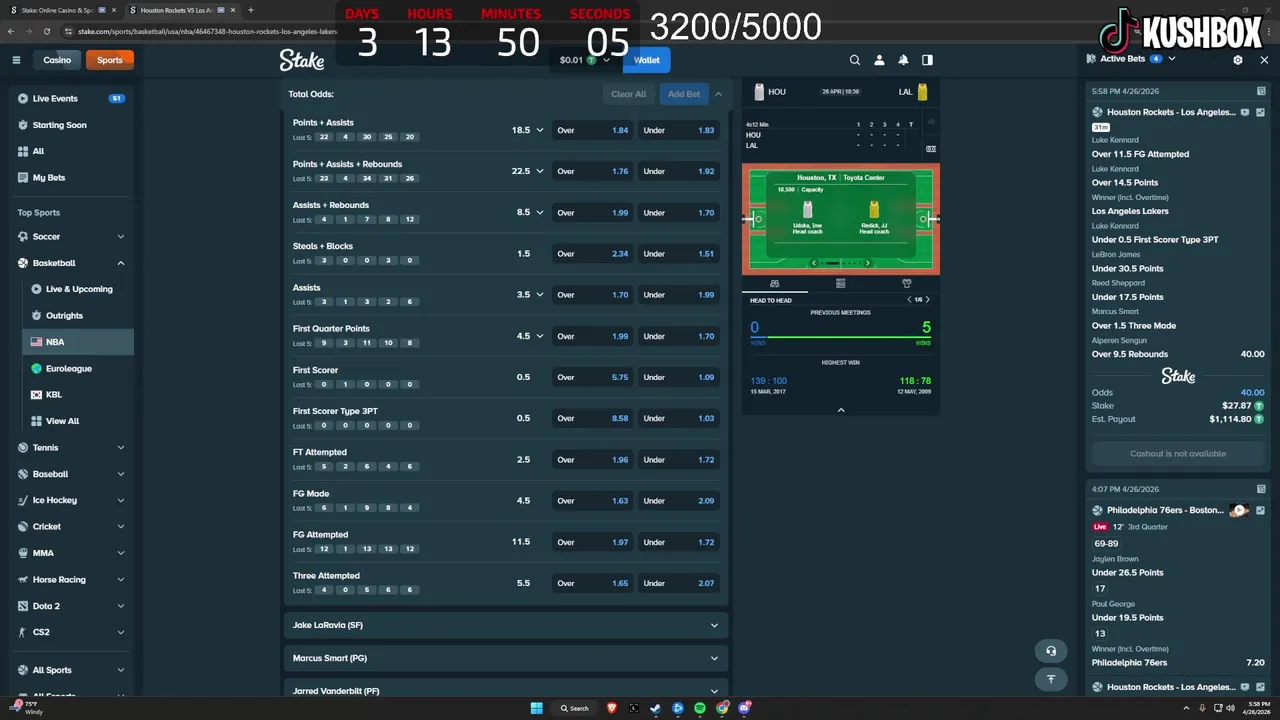Open the Windows Start button
Viewport: 1280px width, 720px height.
pos(536,708)
